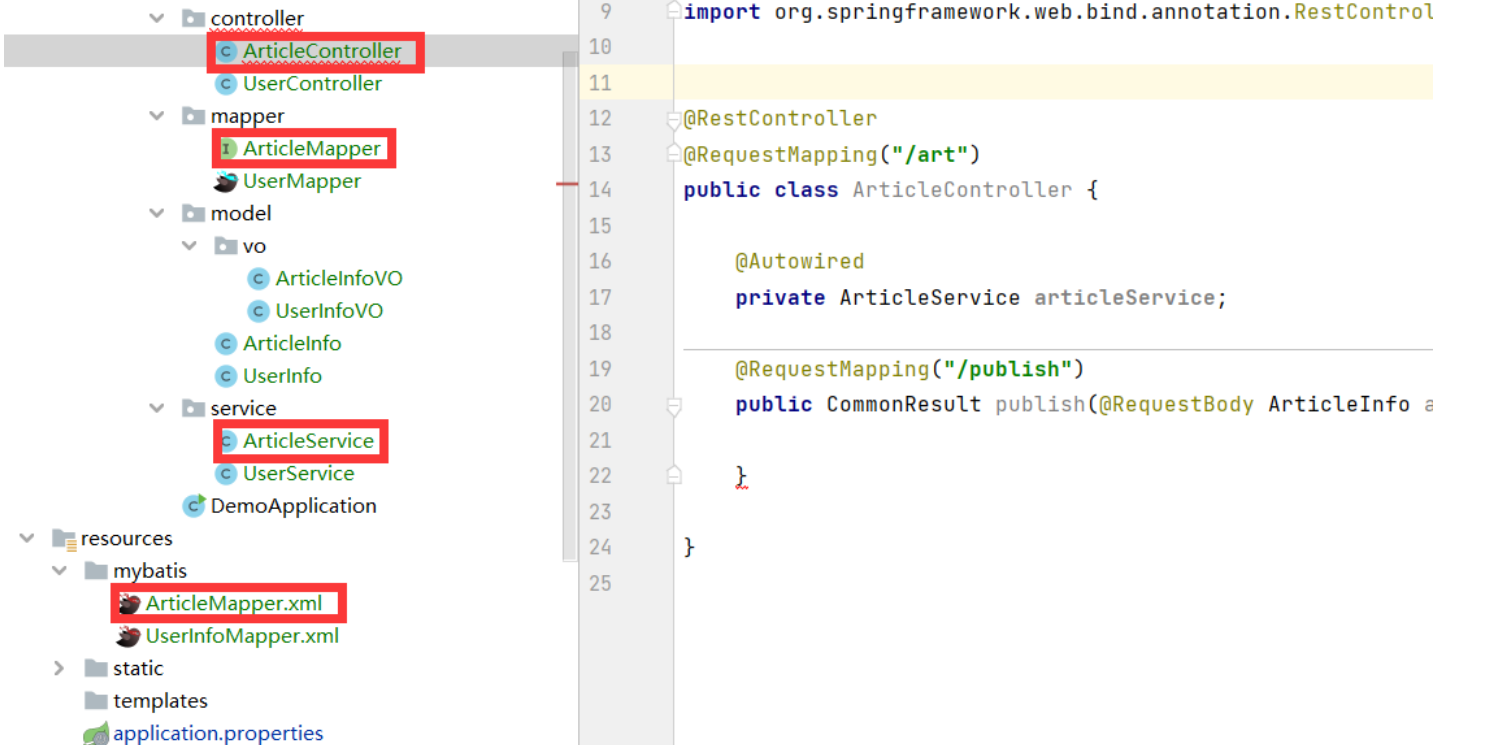Image resolution: width=1495 pixels, height=745 pixels.
Task: Click the UserInfoMapper.xml file icon
Action: point(129,636)
